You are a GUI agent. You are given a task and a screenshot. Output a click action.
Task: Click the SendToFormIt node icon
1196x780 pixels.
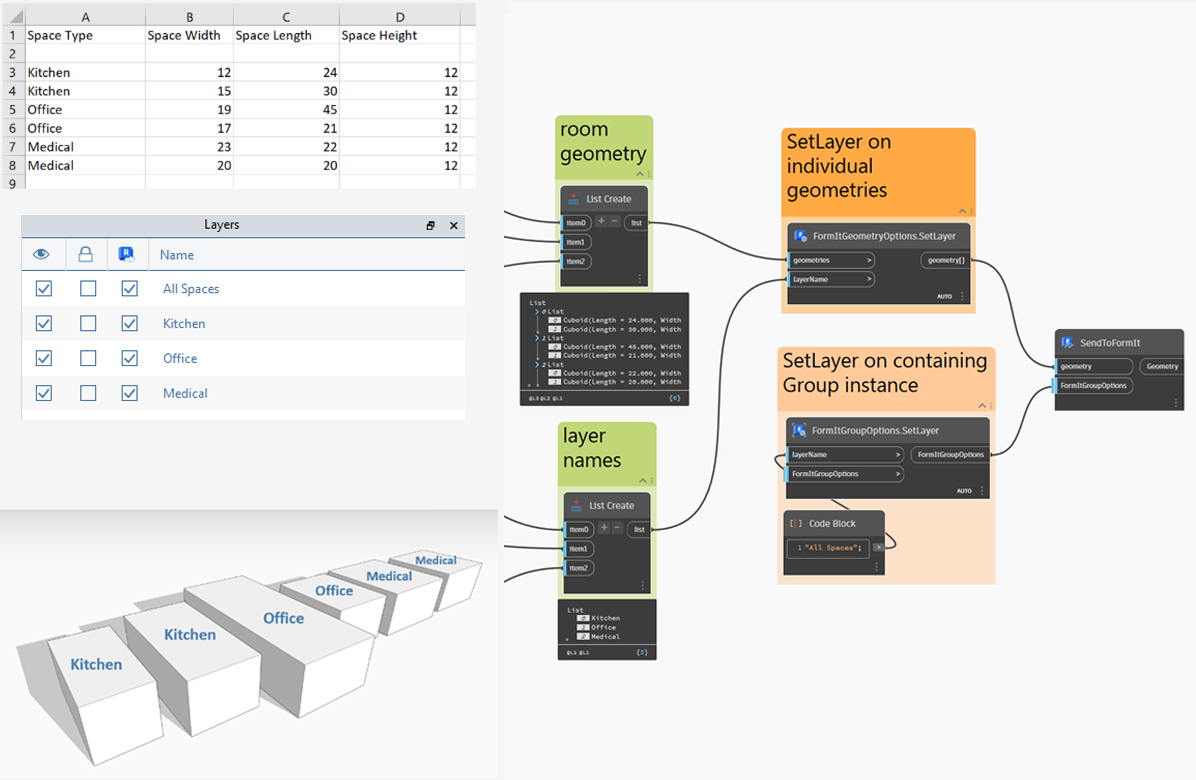[1067, 343]
